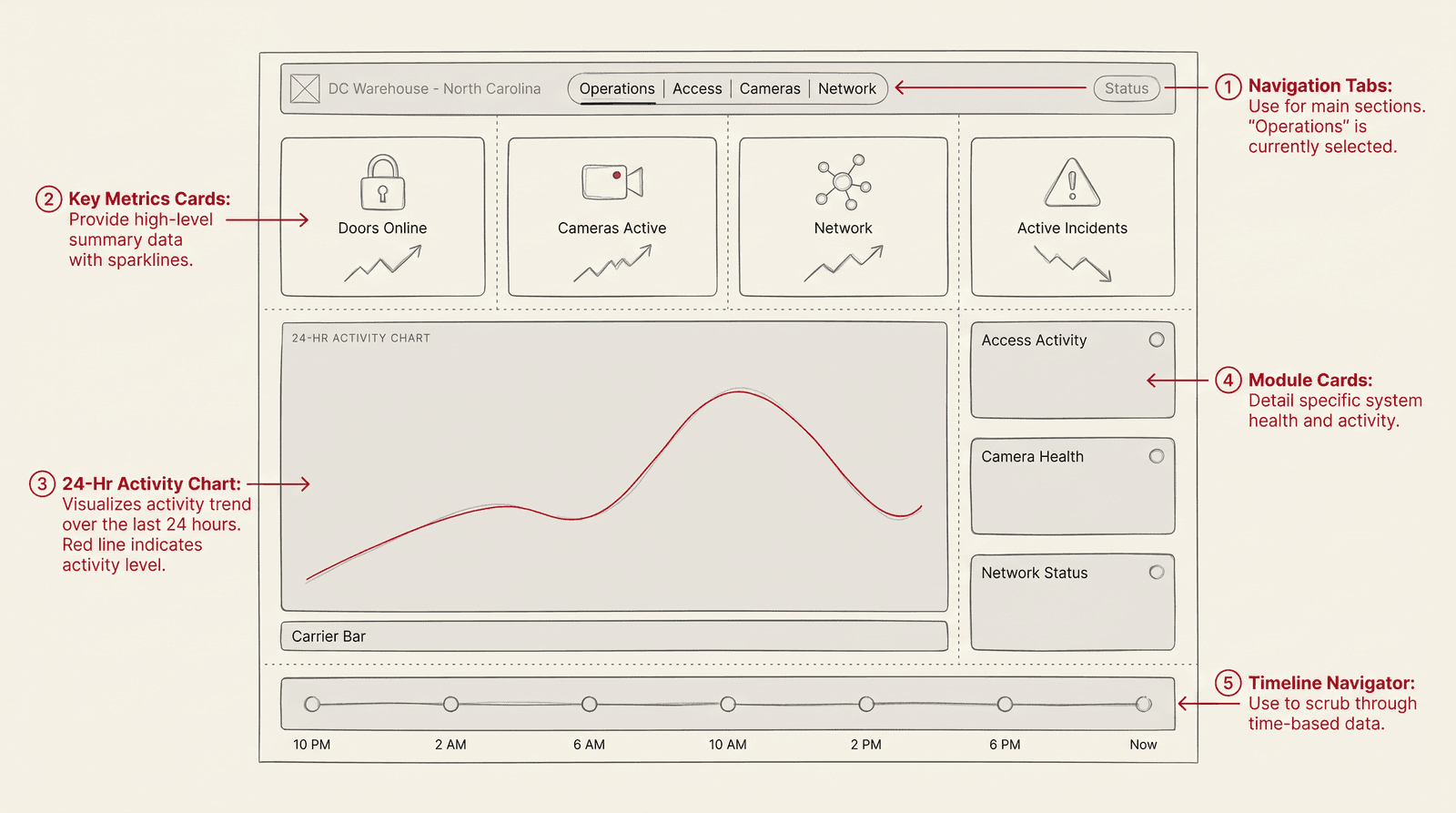Viewport: 1456px width, 813px height.
Task: Switch to the Operations tab
Action: tap(617, 88)
